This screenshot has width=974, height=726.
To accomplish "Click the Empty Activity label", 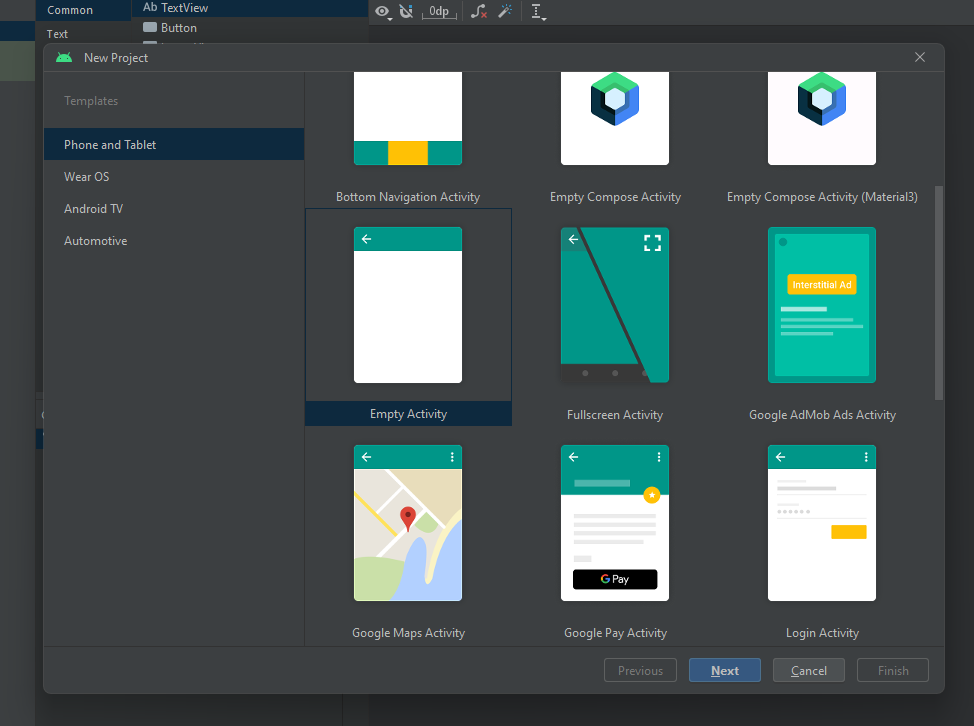I will click(408, 414).
